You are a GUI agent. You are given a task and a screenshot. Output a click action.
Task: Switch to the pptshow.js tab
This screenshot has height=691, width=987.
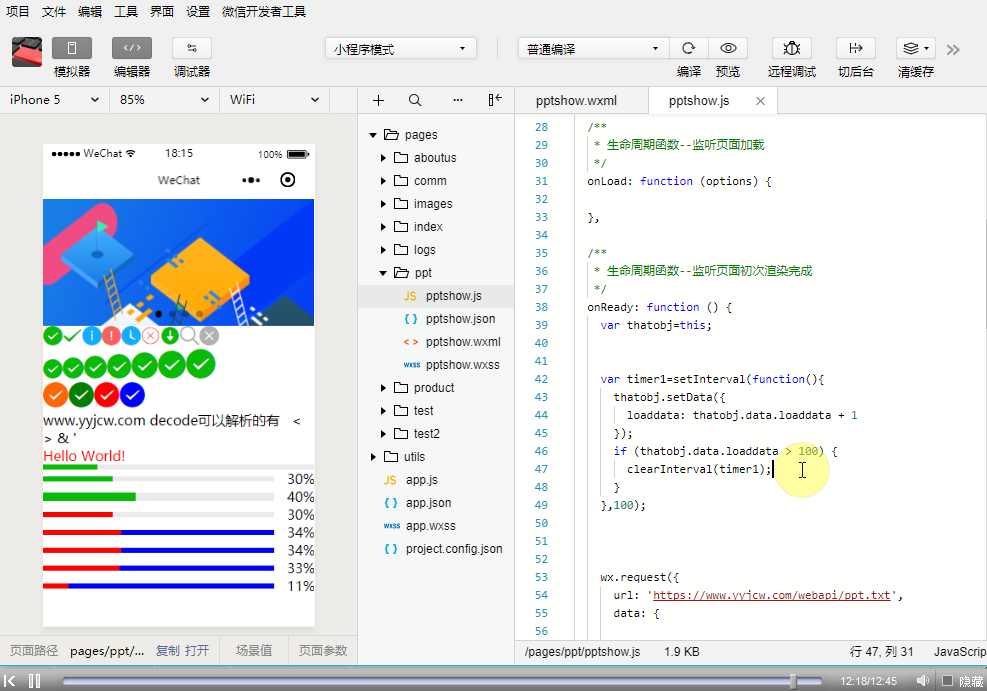coord(699,101)
